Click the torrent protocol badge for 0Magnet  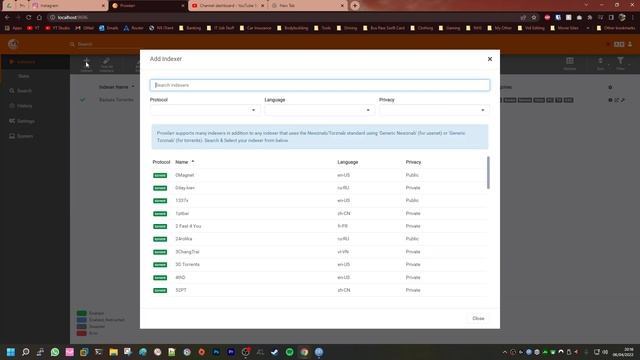[160, 175]
